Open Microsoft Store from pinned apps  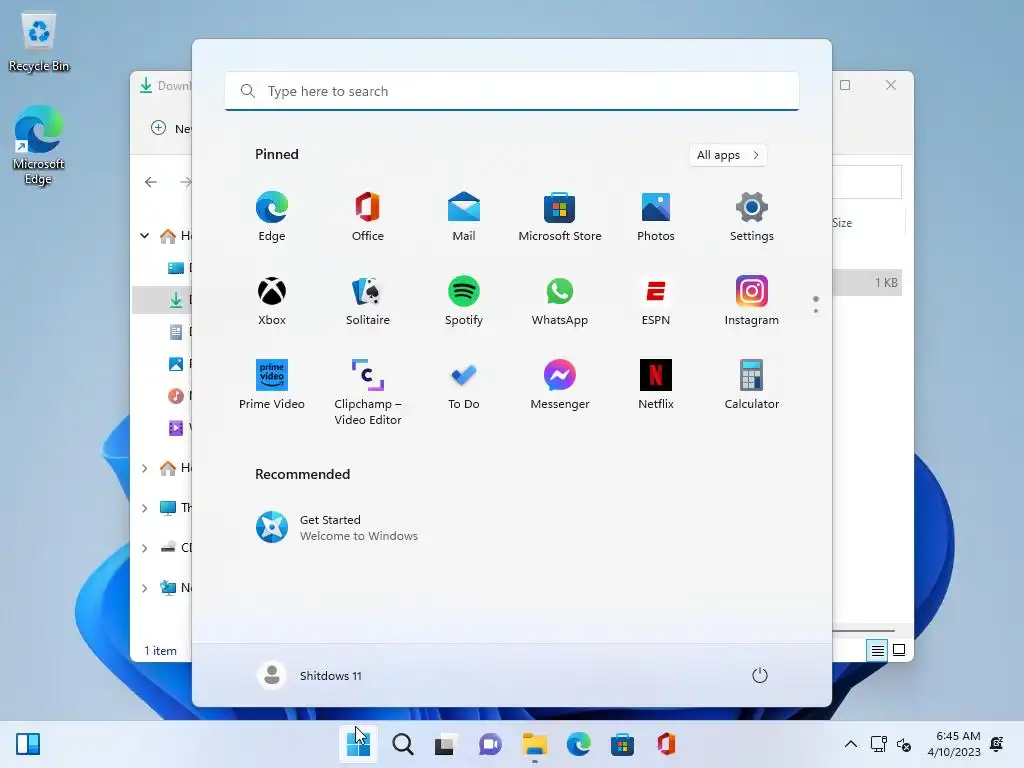(560, 217)
